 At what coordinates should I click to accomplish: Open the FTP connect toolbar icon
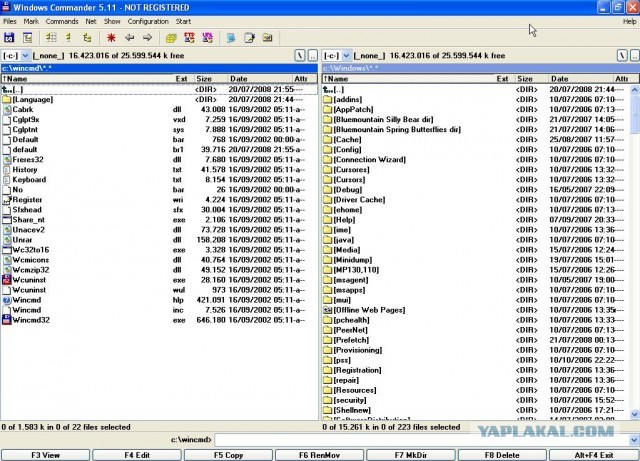pyautogui.click(x=189, y=38)
